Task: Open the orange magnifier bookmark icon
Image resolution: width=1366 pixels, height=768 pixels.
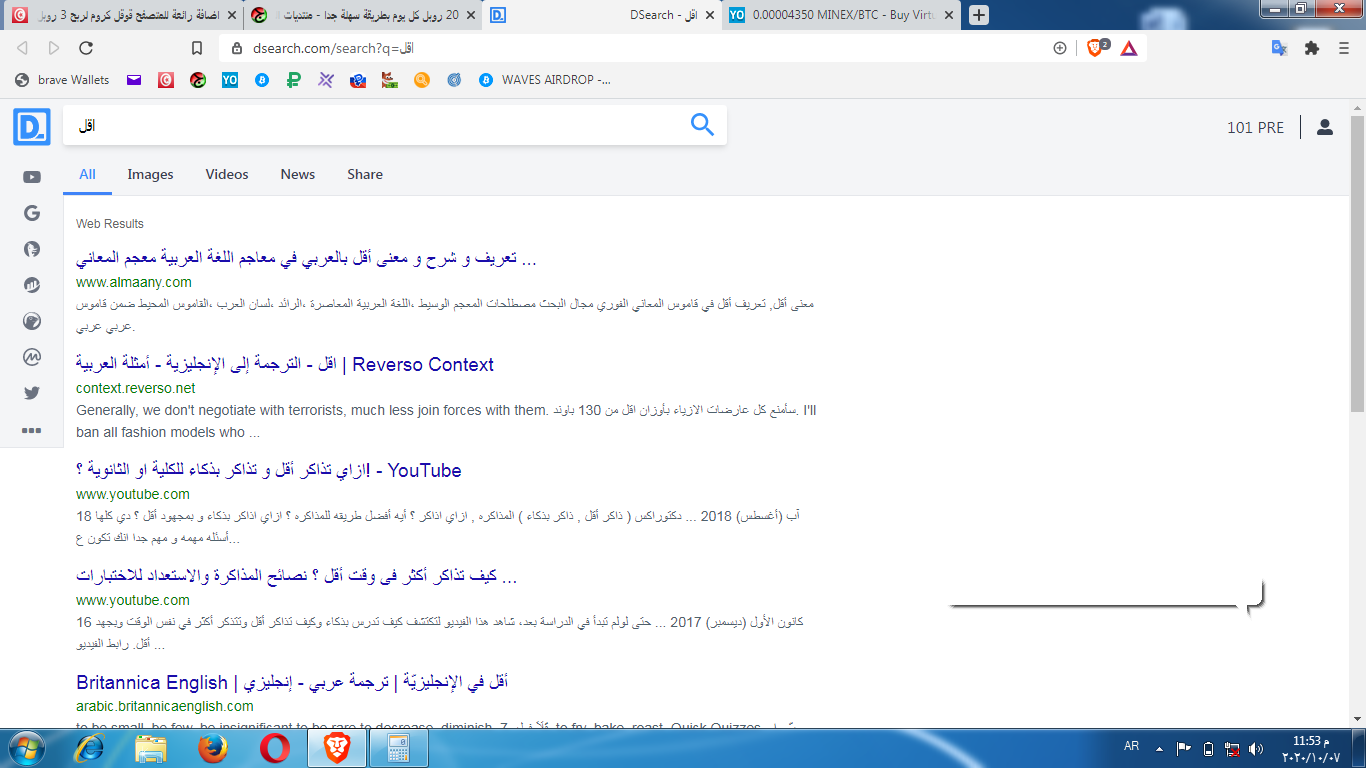Action: (422, 80)
